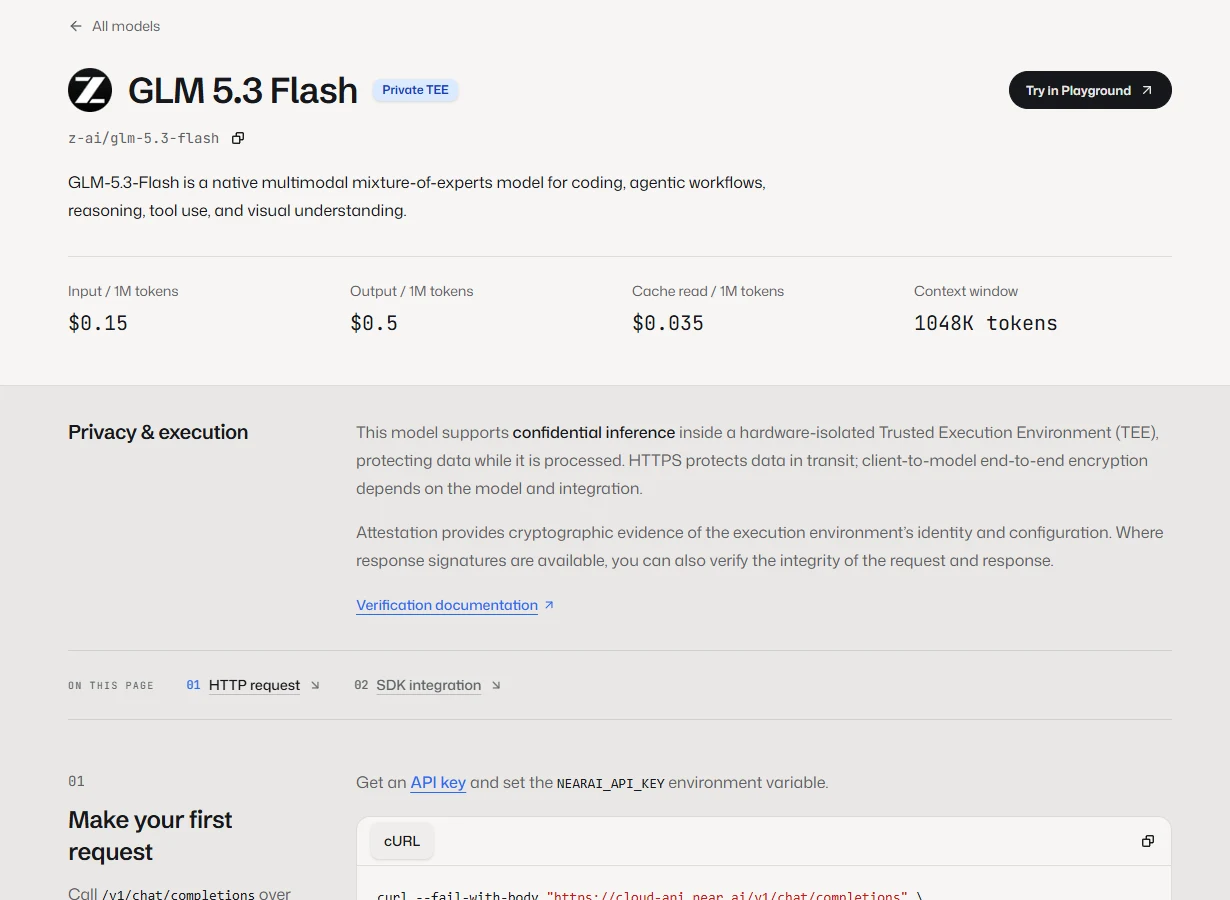Jump to the HTTP request section
The height and width of the screenshot is (900, 1230).
click(x=254, y=685)
